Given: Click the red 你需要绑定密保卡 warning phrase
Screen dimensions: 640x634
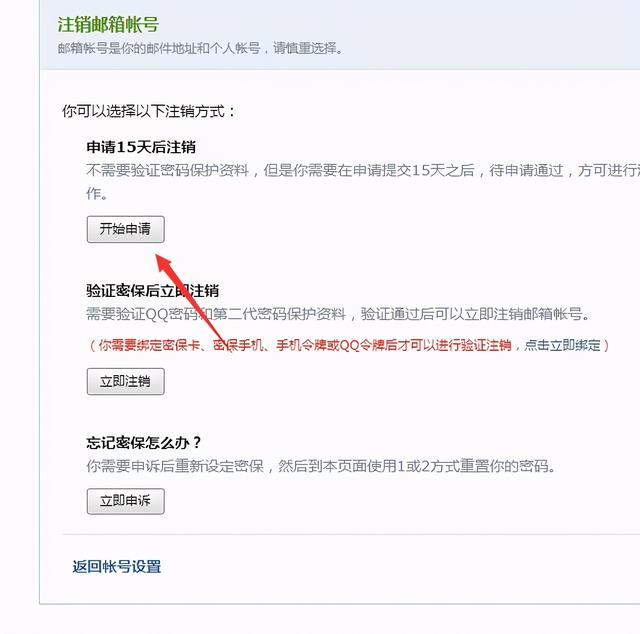Looking at the screenshot, I should coord(149,345).
